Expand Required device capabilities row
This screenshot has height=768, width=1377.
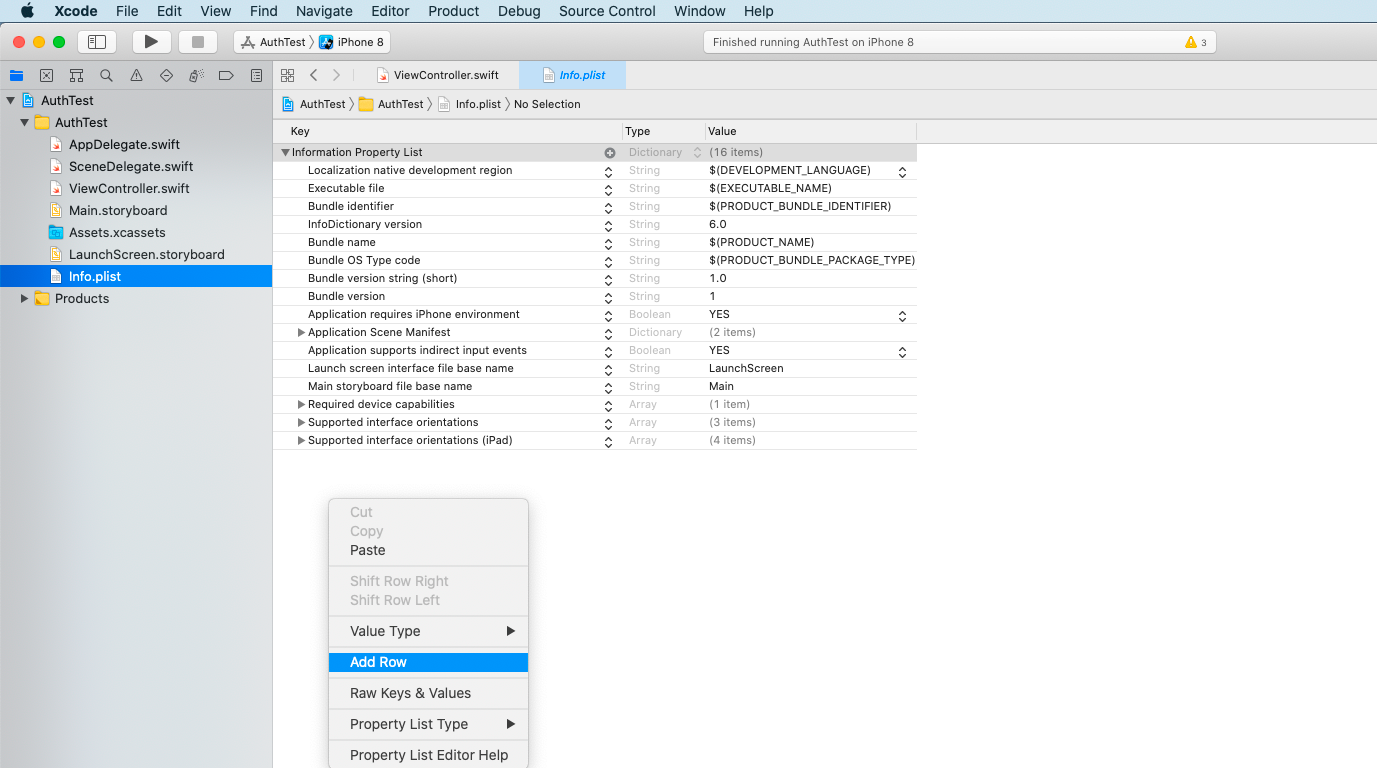[301, 404]
